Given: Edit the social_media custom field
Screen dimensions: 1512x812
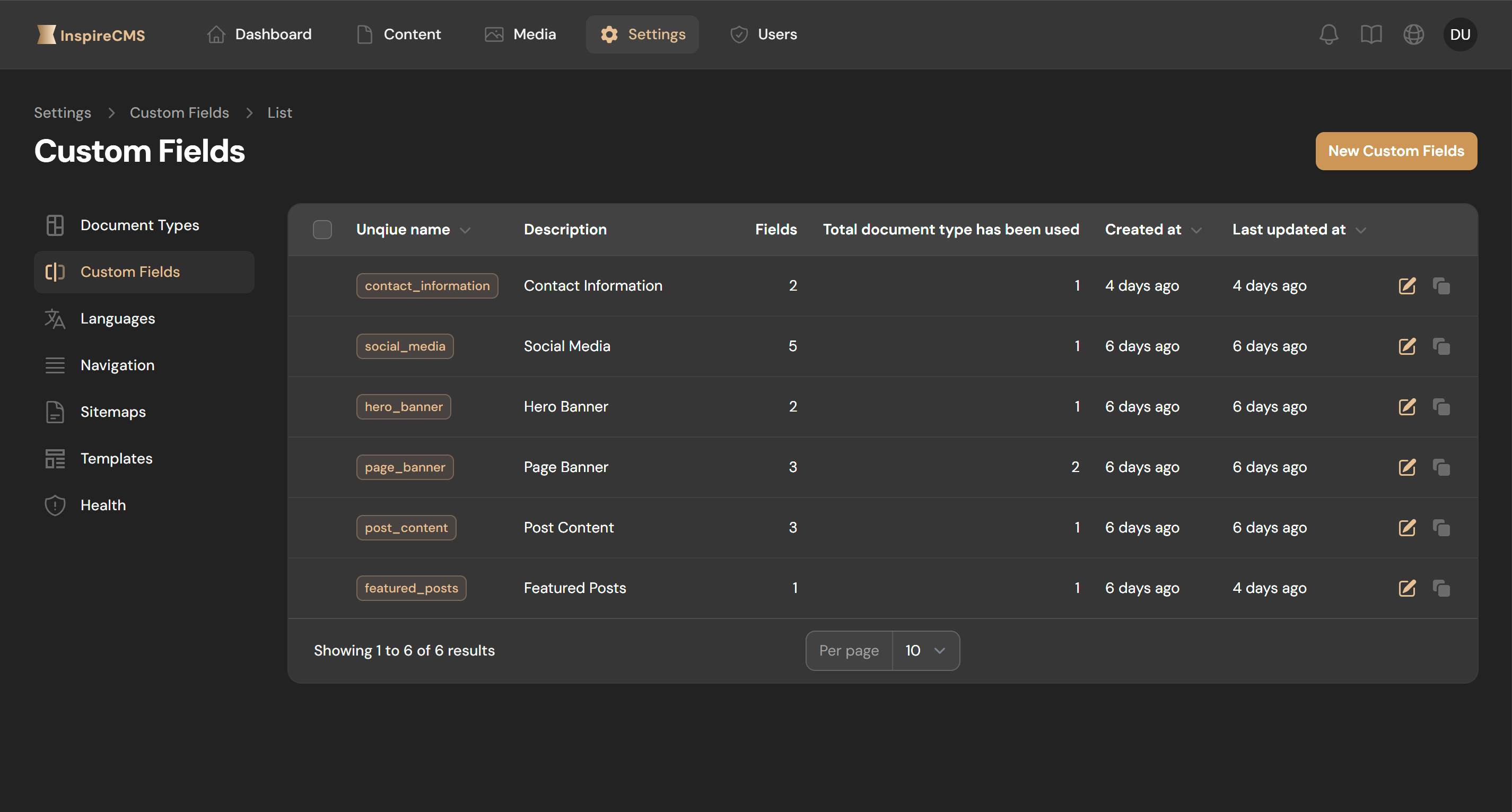Looking at the screenshot, I should click(1407, 346).
